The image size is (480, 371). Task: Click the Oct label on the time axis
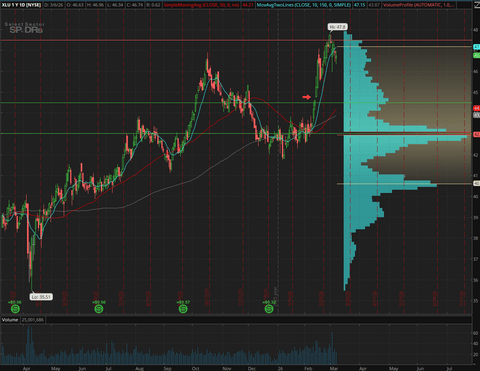pos(195,368)
